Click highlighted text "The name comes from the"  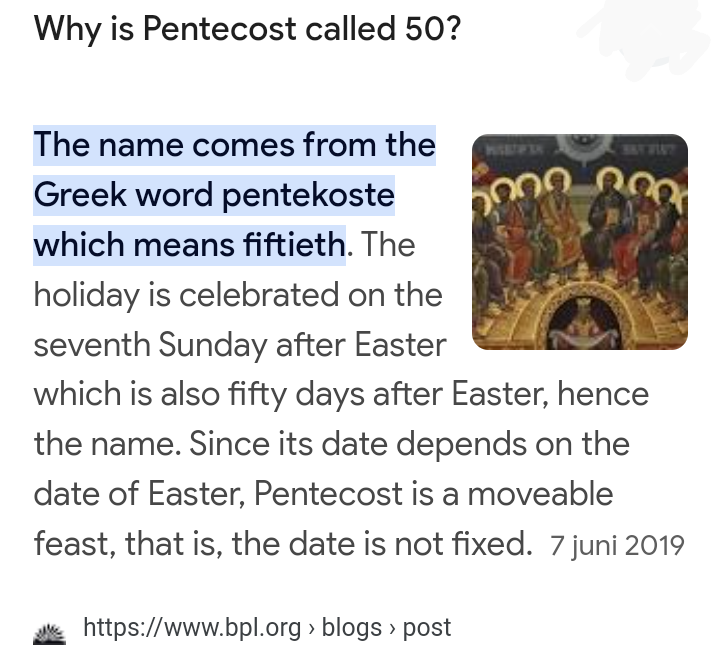point(235,145)
